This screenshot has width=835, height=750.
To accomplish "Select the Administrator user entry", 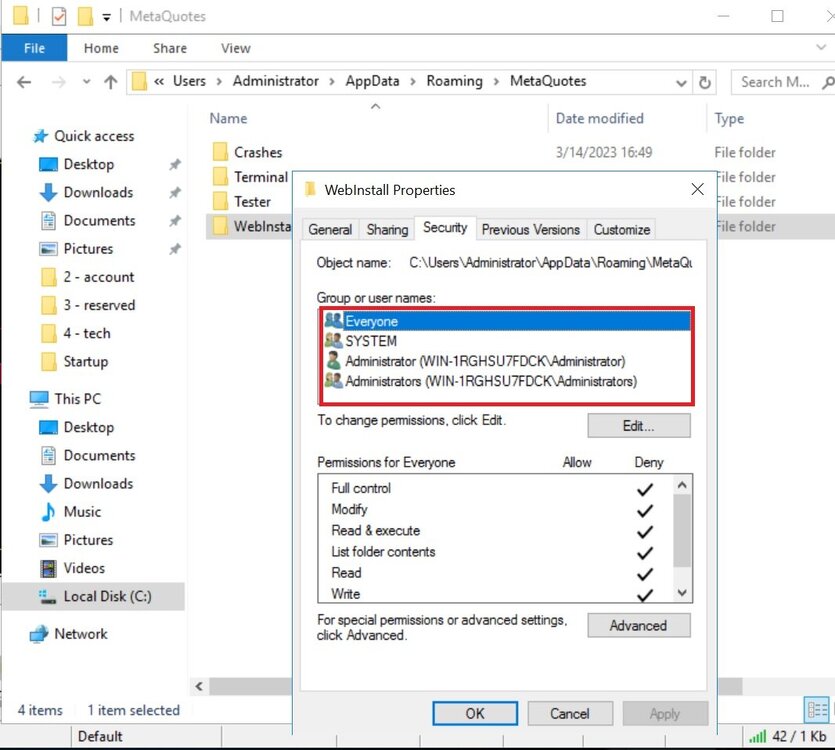I will click(x=506, y=361).
